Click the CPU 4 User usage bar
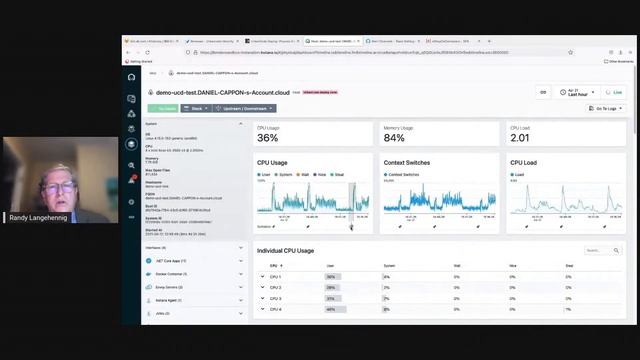Viewport: 640px width, 360px height. [x=335, y=309]
